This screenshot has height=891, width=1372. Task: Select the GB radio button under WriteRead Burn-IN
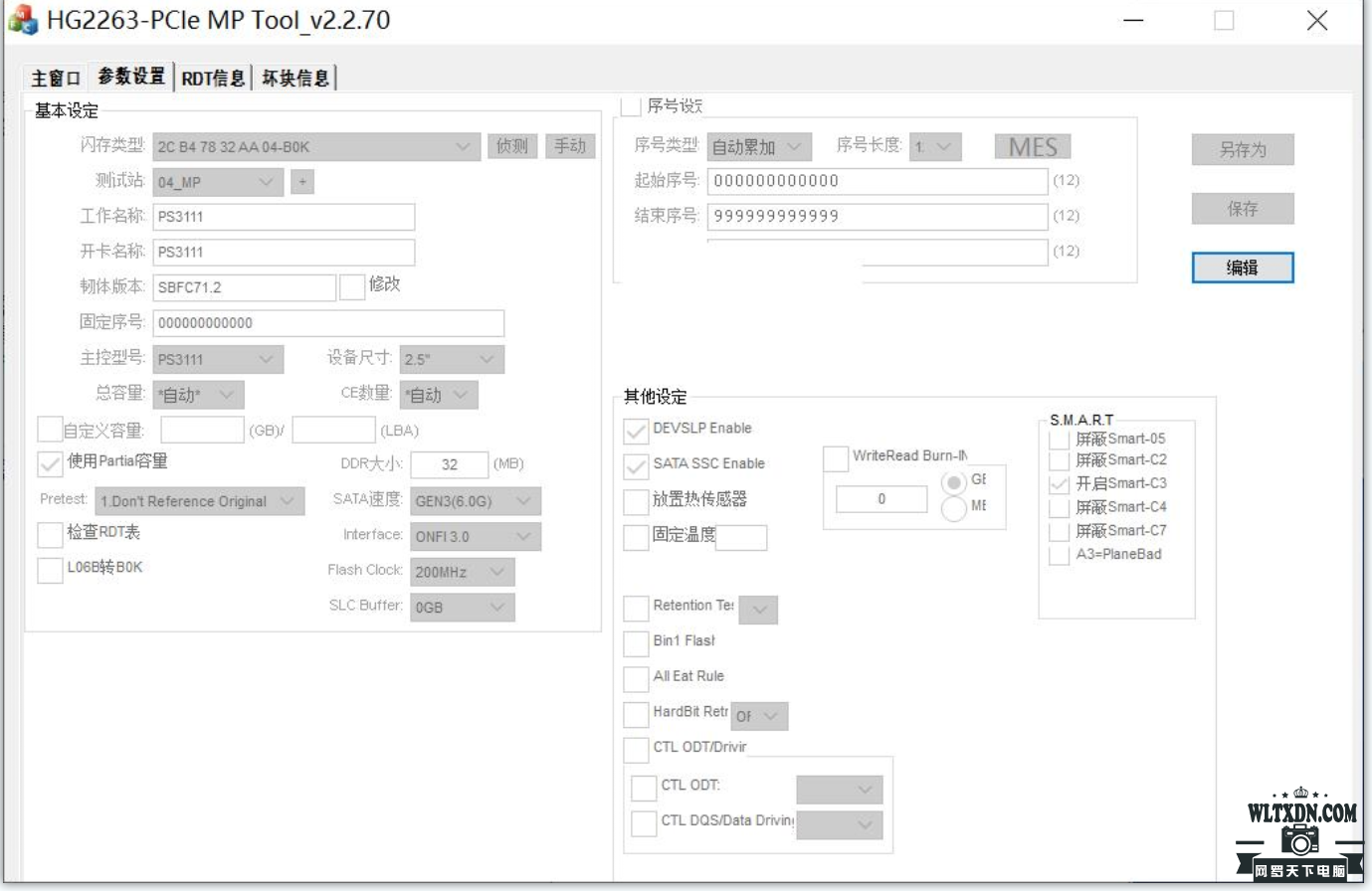tap(954, 482)
